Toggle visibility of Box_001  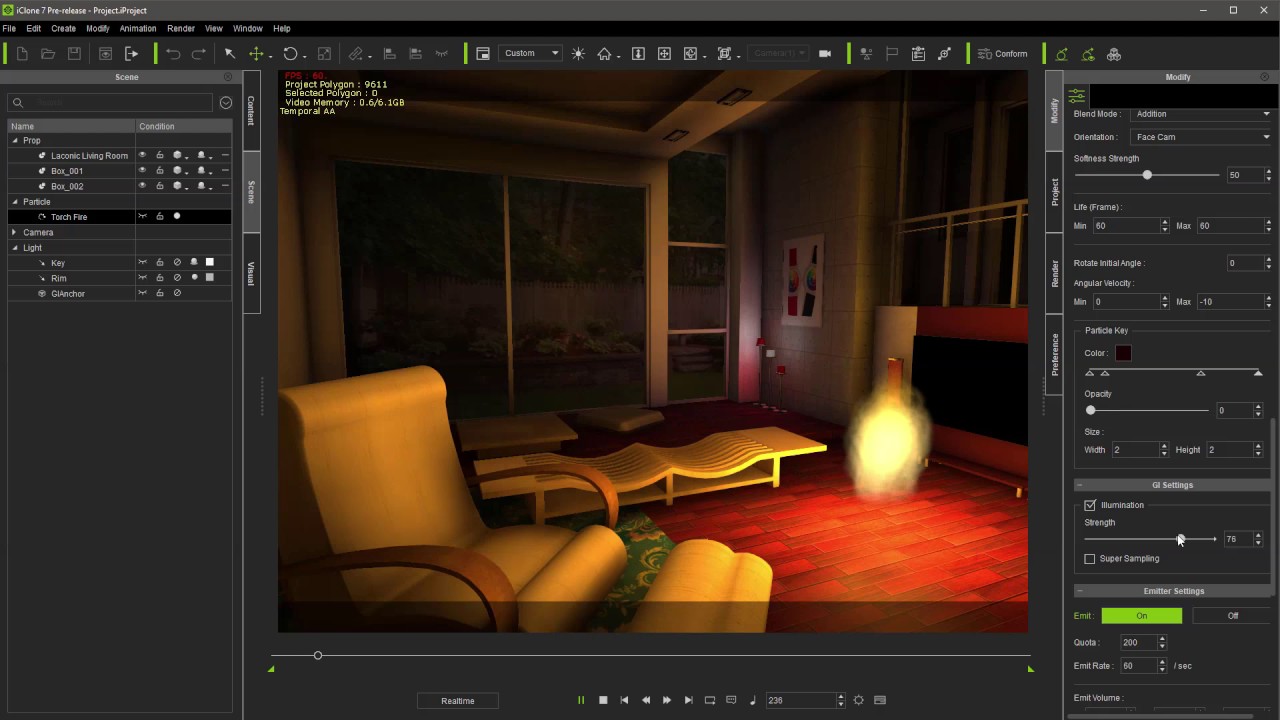tap(142, 171)
